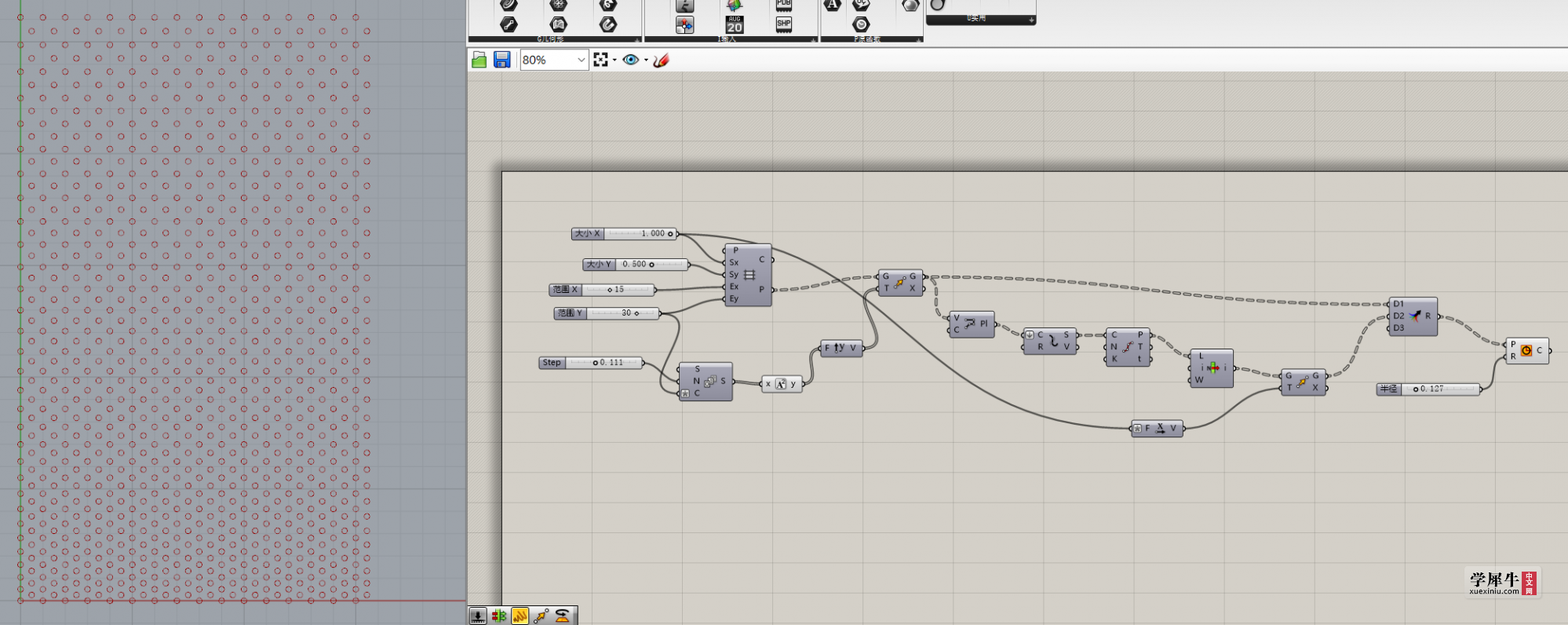This screenshot has height=625, width=1568.
Task: Click the last icon on bottom canvas toolbar
Action: [563, 616]
